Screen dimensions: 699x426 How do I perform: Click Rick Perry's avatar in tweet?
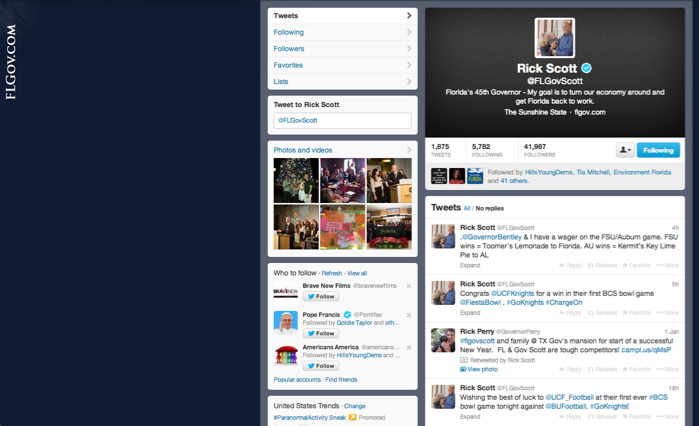tap(443, 340)
